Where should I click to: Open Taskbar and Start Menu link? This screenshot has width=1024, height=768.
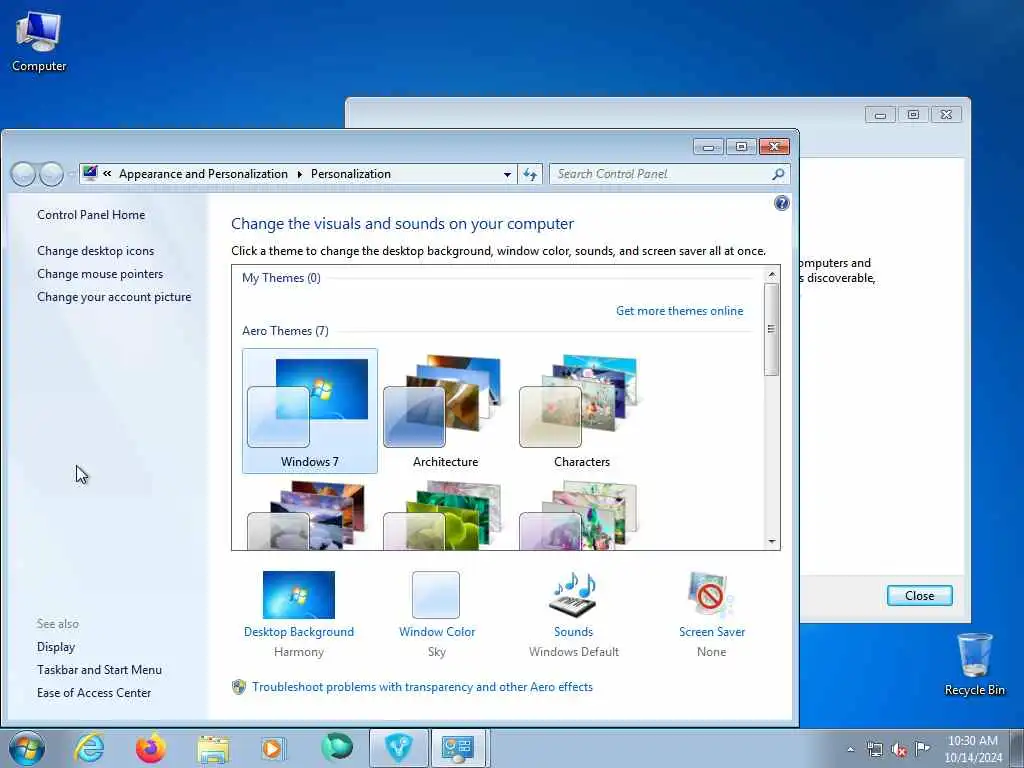(x=99, y=669)
